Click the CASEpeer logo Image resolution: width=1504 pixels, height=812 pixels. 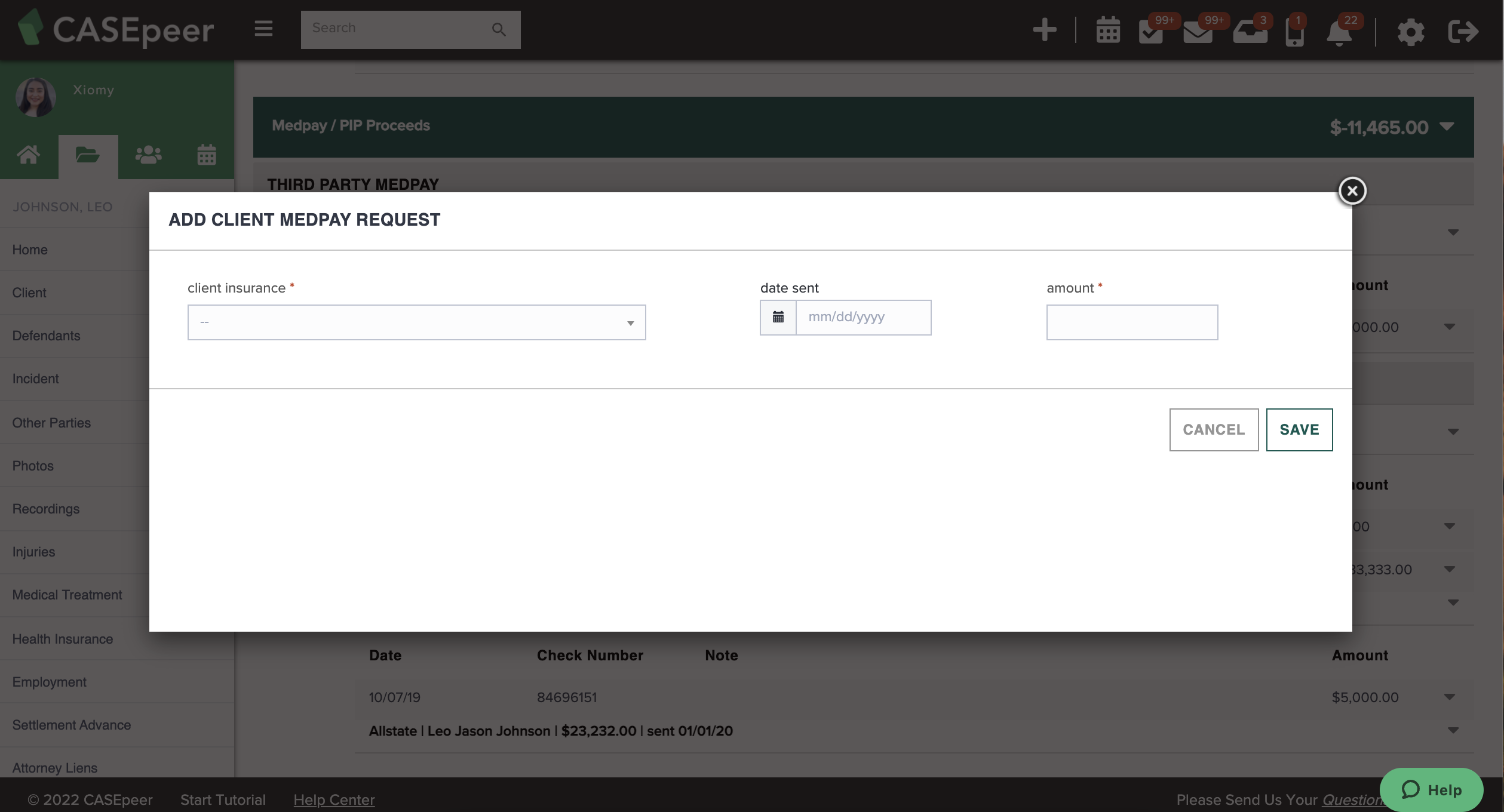(116, 29)
